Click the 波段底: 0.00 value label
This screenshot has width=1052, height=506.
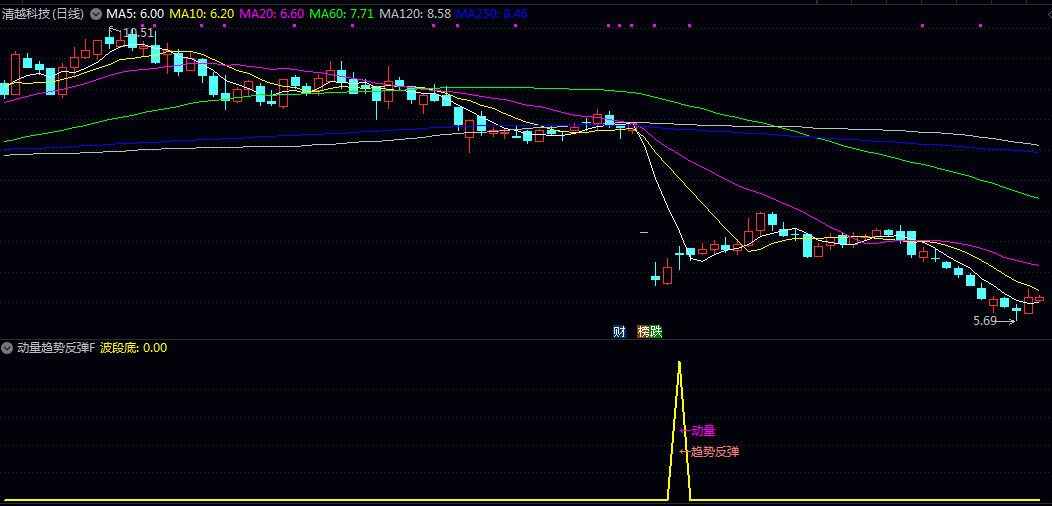[x=134, y=348]
